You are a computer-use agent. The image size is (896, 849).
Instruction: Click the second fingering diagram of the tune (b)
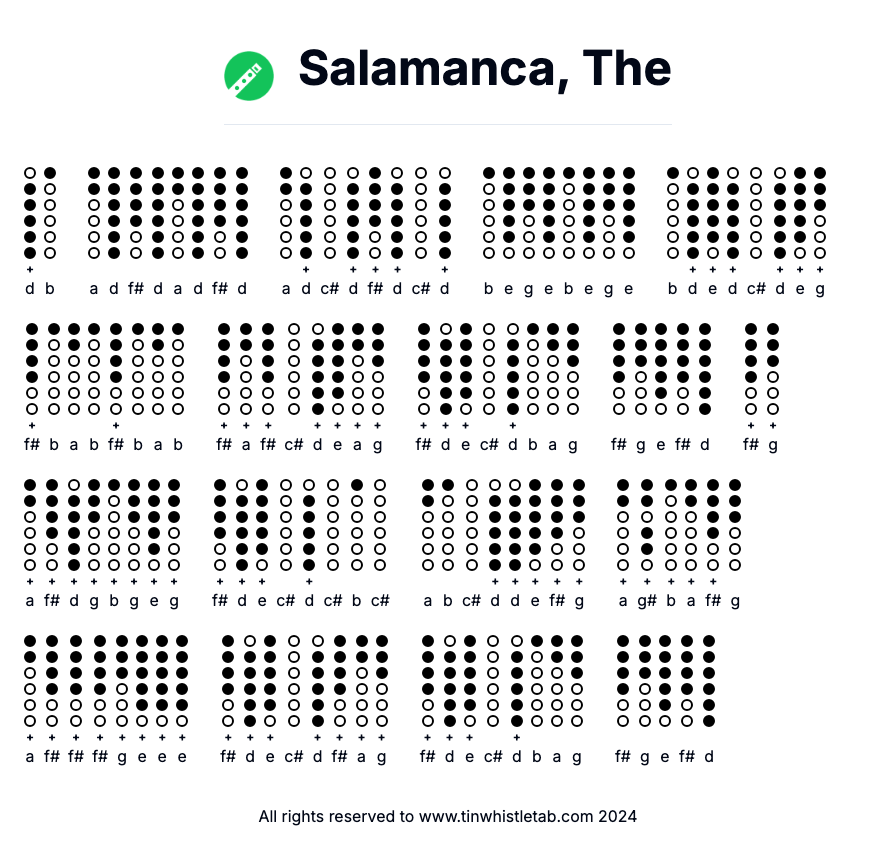coord(50,212)
